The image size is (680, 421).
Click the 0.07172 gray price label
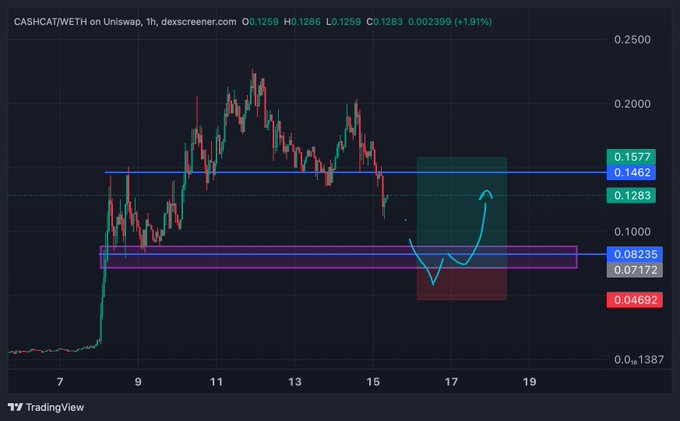click(x=634, y=270)
